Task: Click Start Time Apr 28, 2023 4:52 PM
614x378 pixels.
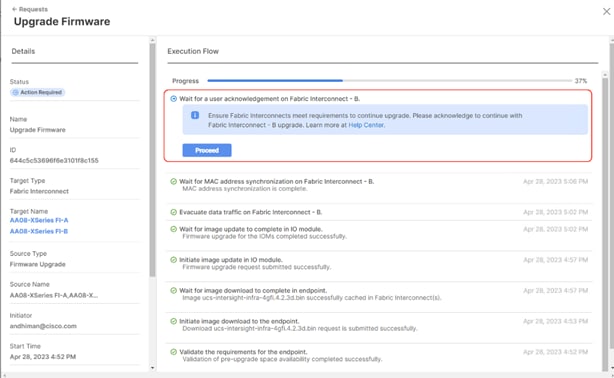Action: tap(43, 357)
